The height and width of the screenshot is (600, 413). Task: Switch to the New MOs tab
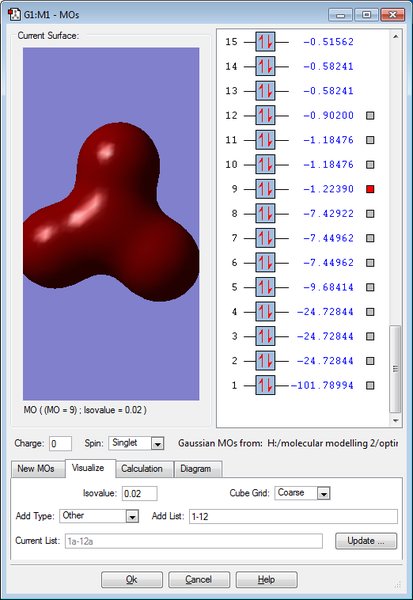36,469
